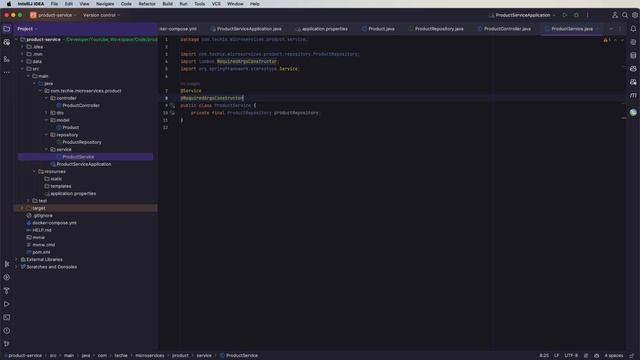
Task: Open the Apple menu
Action: [x=9, y=4]
